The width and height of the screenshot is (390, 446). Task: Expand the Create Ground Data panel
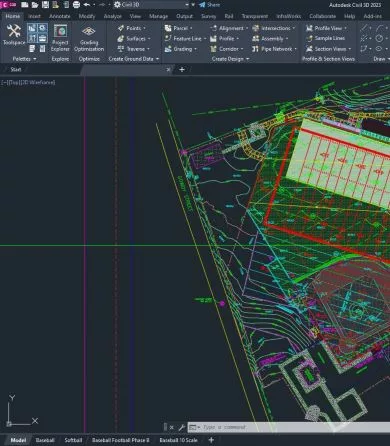(134, 59)
